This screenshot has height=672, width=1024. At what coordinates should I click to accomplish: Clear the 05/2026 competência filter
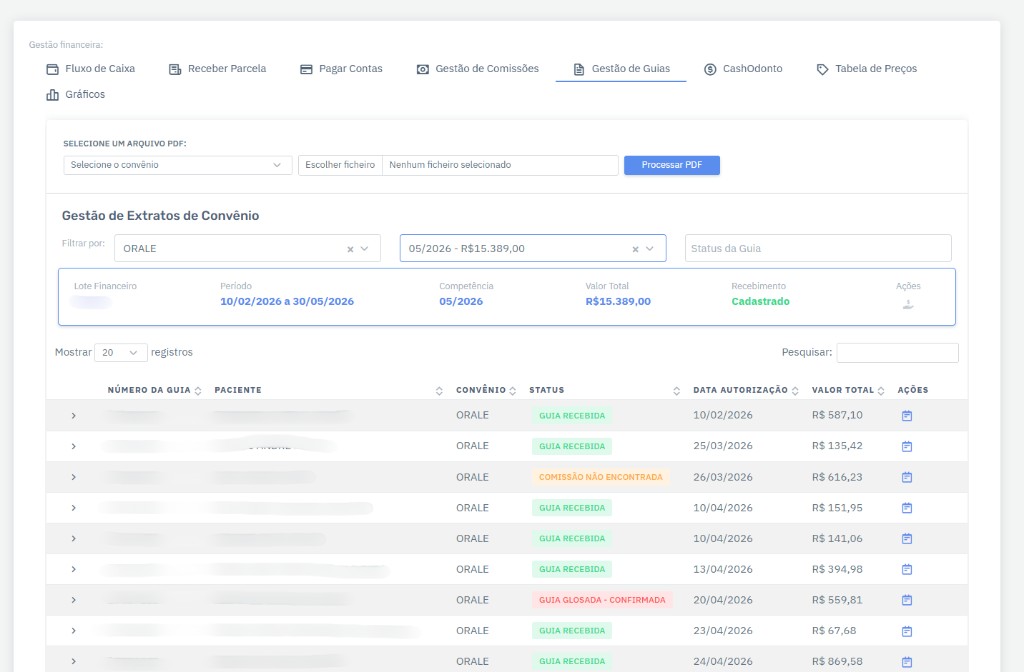635,249
